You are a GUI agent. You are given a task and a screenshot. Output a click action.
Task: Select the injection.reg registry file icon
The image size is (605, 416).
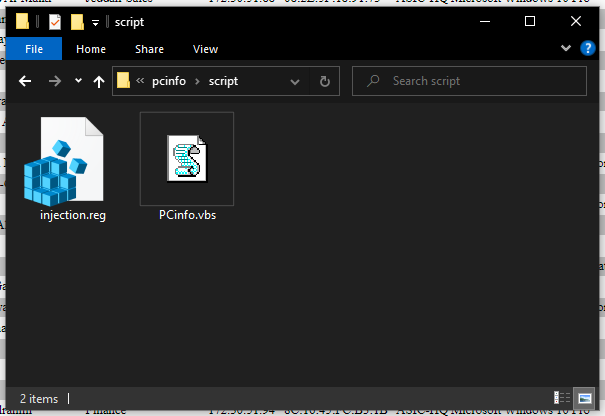coord(64,161)
